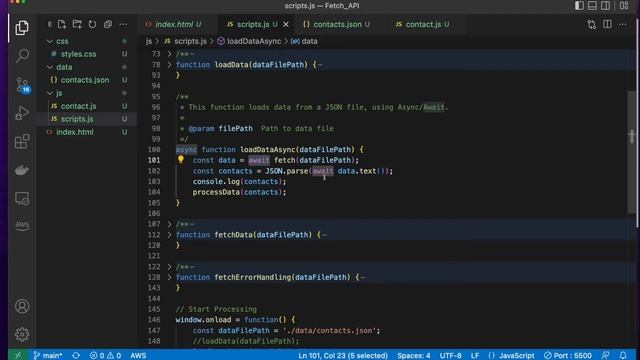Open the Run and Debug view
This screenshot has width=640, height=360.
[22, 113]
